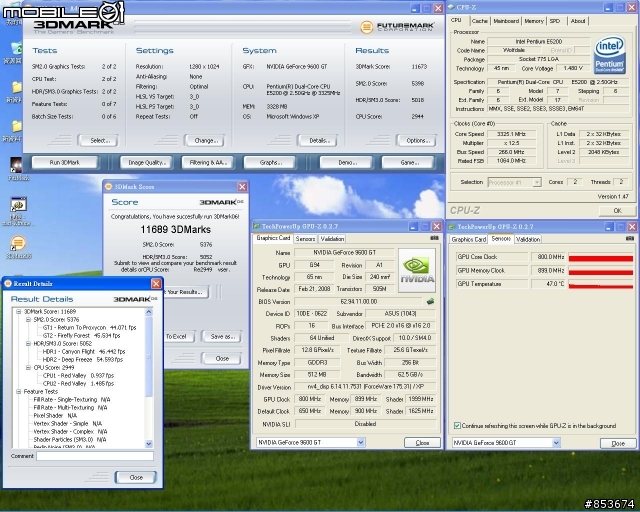Select Pixel Shader N/A row
Screen dimensions: 640x512
55,416
